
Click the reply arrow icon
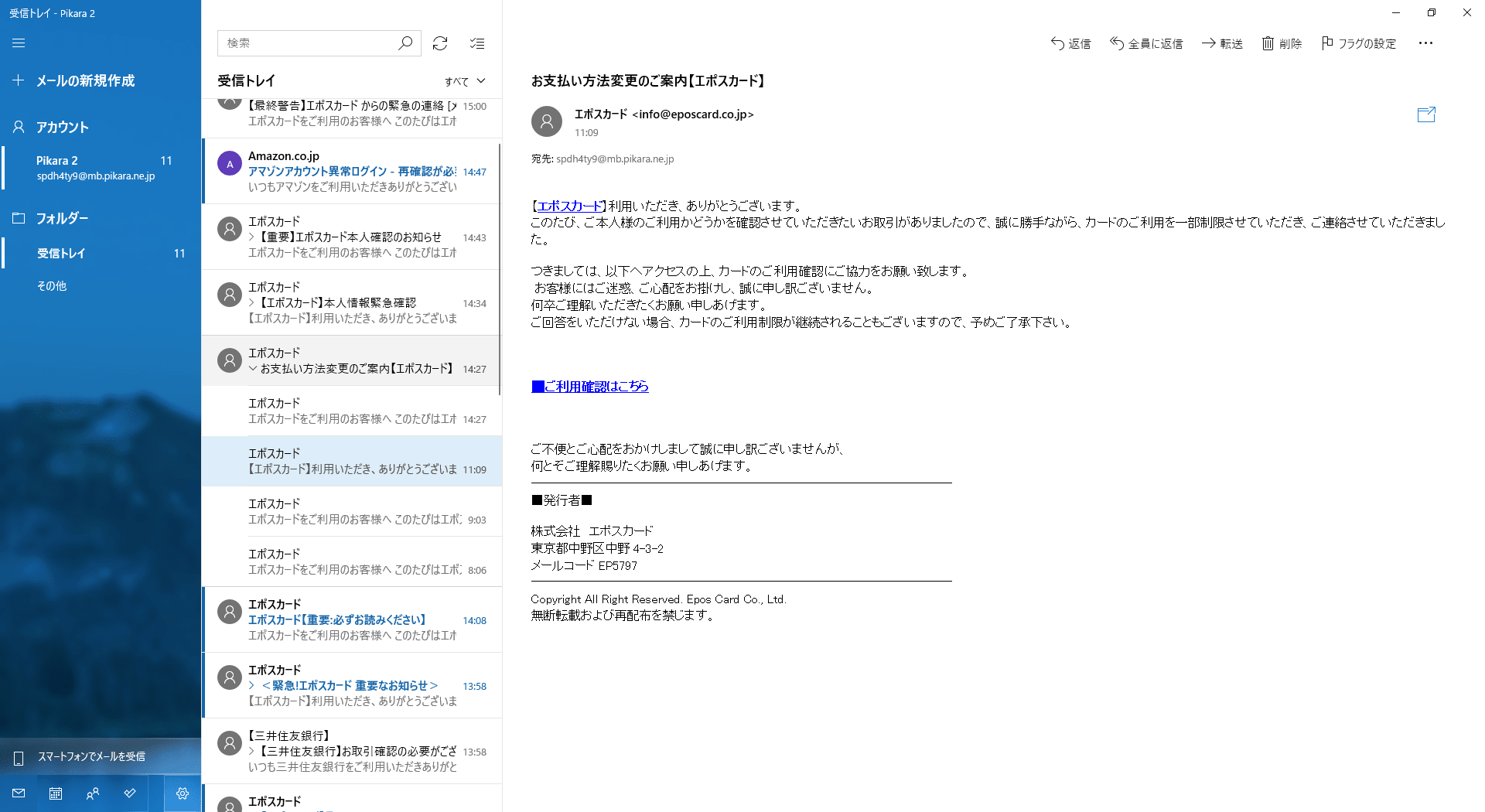coord(1057,43)
